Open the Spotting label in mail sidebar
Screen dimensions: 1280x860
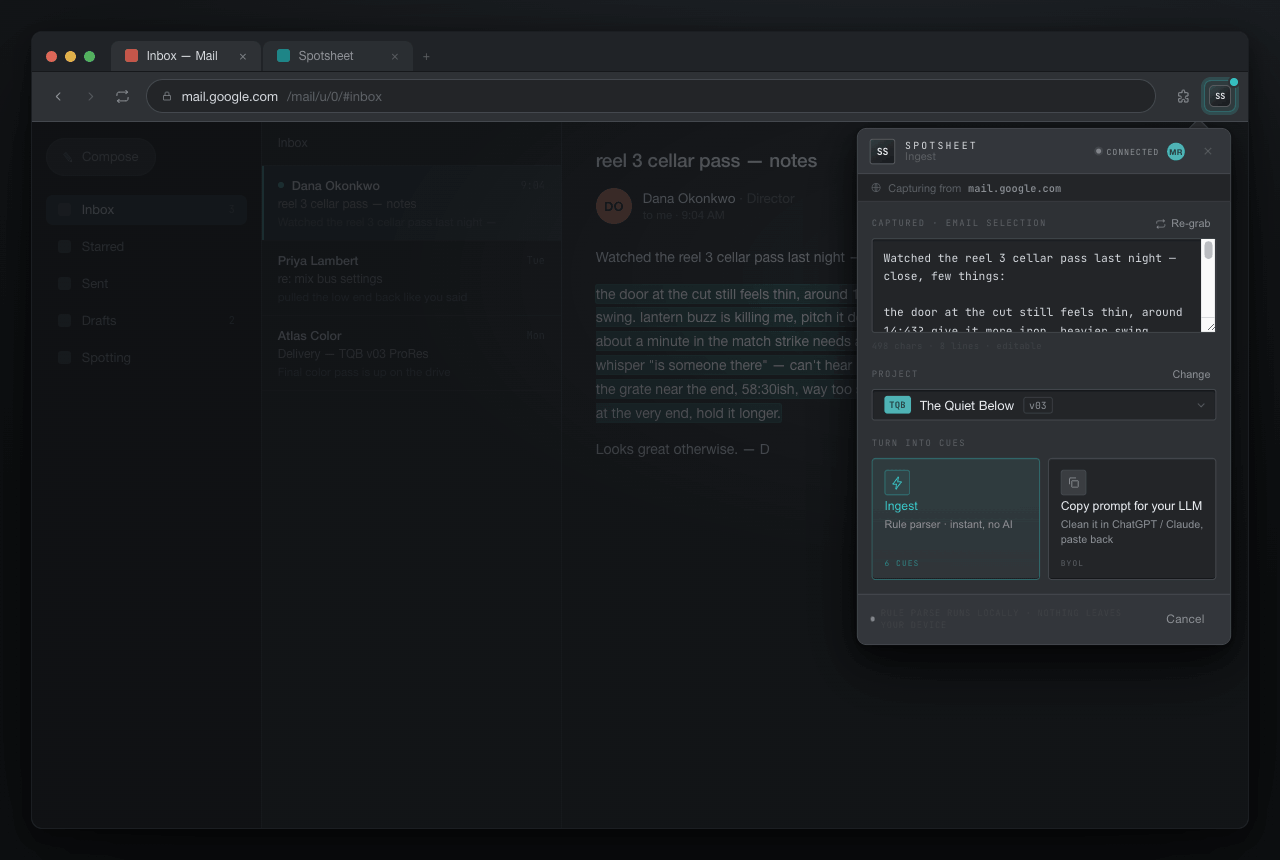(x=146, y=357)
